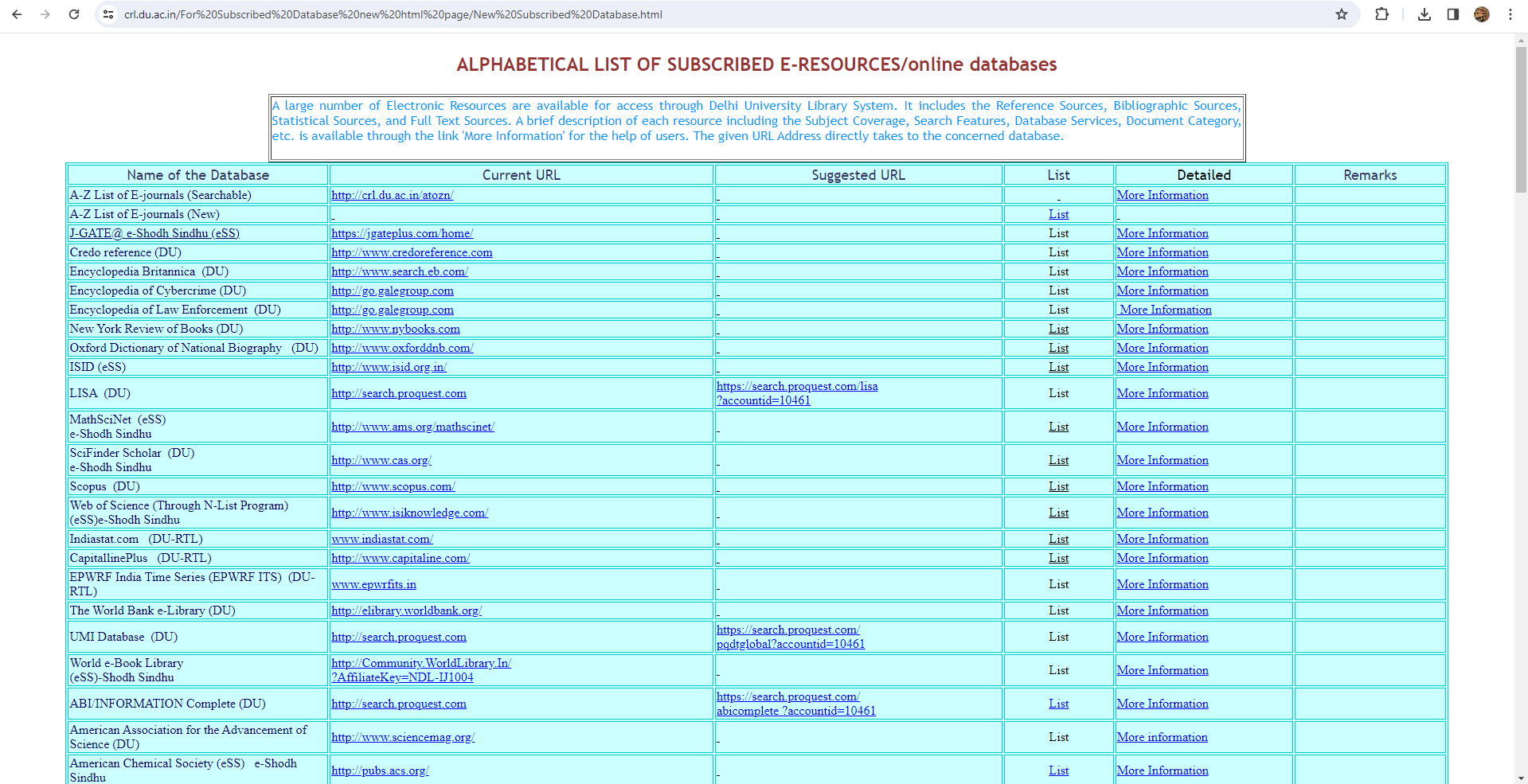Open the www.isiknowledge.com link
The width and height of the screenshot is (1528, 784).
pyautogui.click(x=410, y=513)
